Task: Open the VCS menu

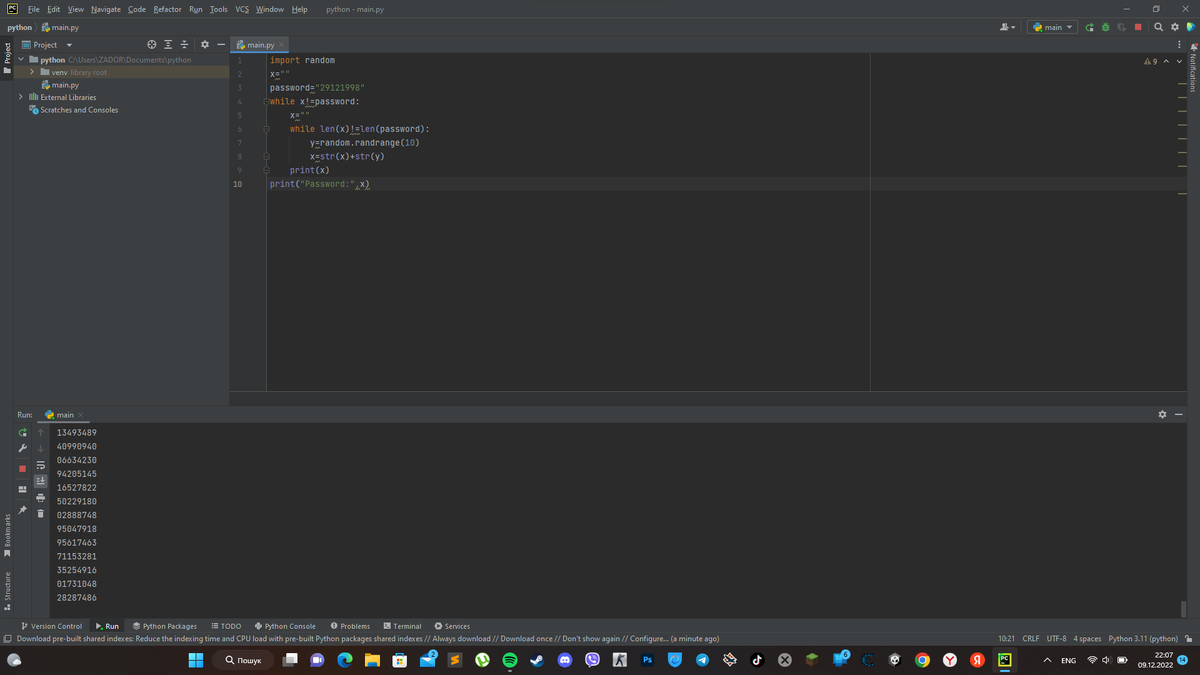Action: pyautogui.click(x=242, y=9)
